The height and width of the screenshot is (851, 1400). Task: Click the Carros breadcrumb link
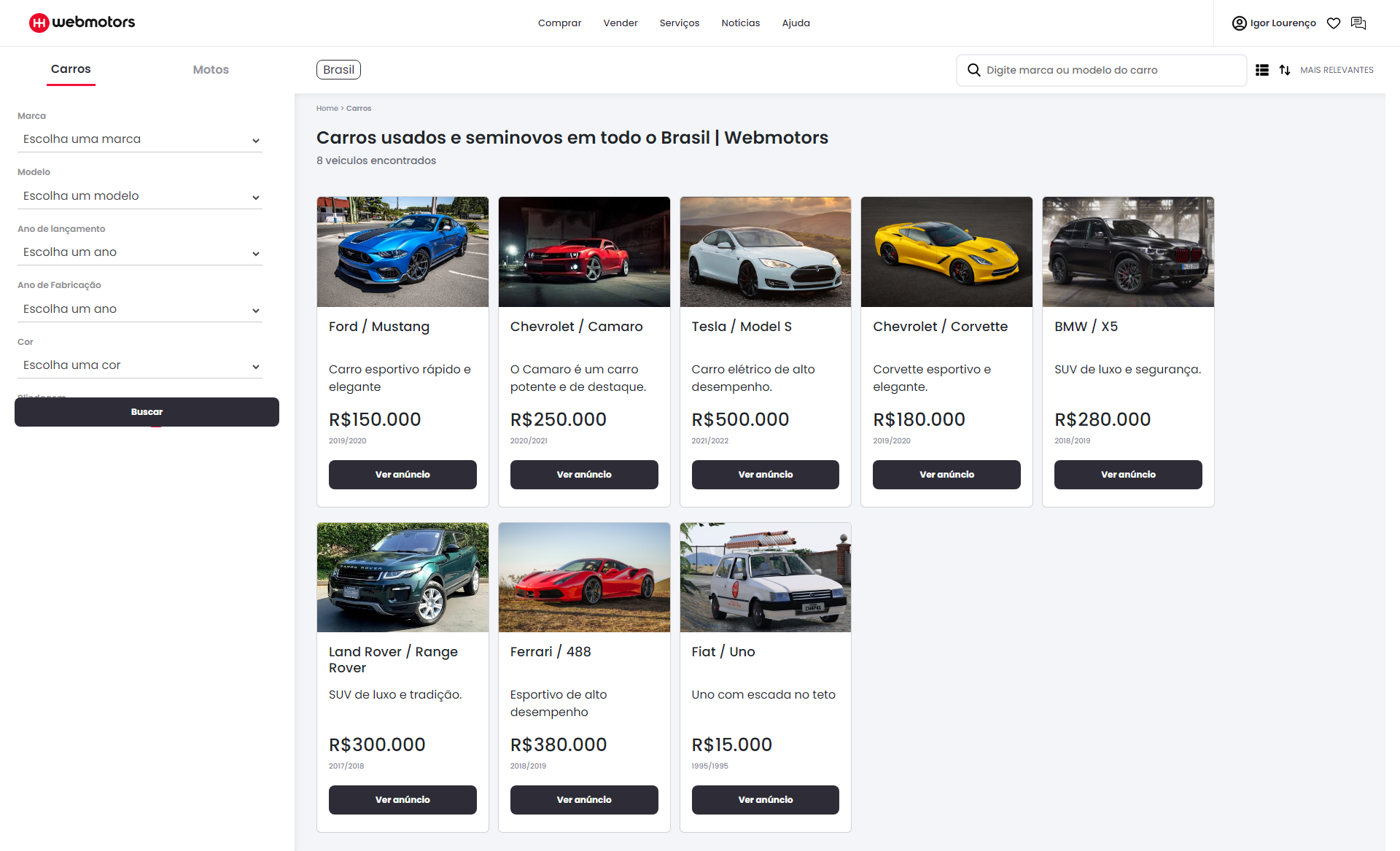tap(359, 109)
